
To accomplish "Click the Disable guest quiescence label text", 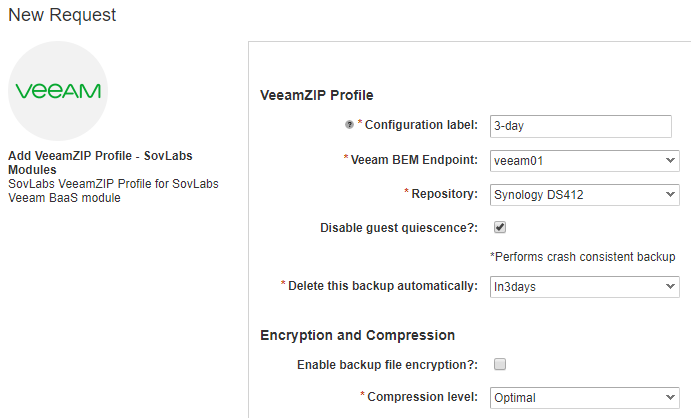I will click(x=399, y=227).
